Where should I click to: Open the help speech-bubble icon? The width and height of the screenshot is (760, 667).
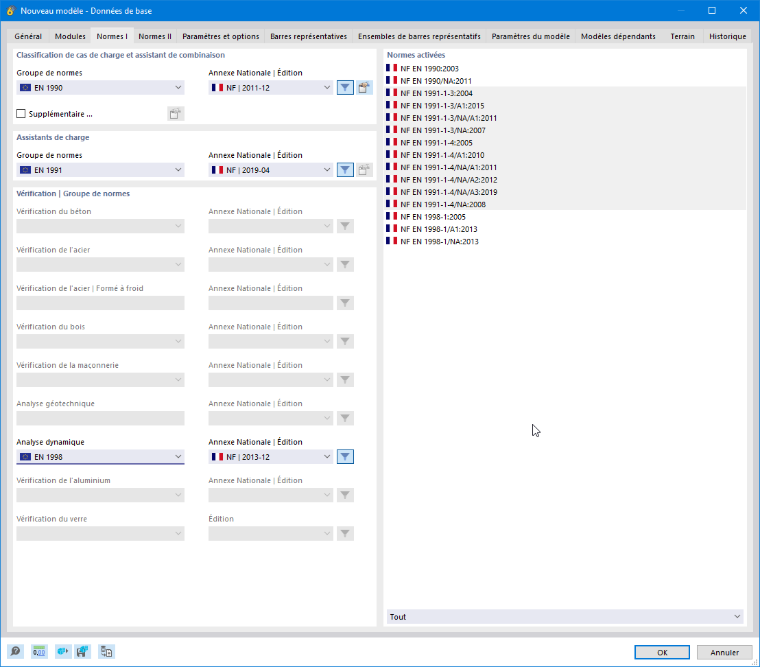click(15, 651)
